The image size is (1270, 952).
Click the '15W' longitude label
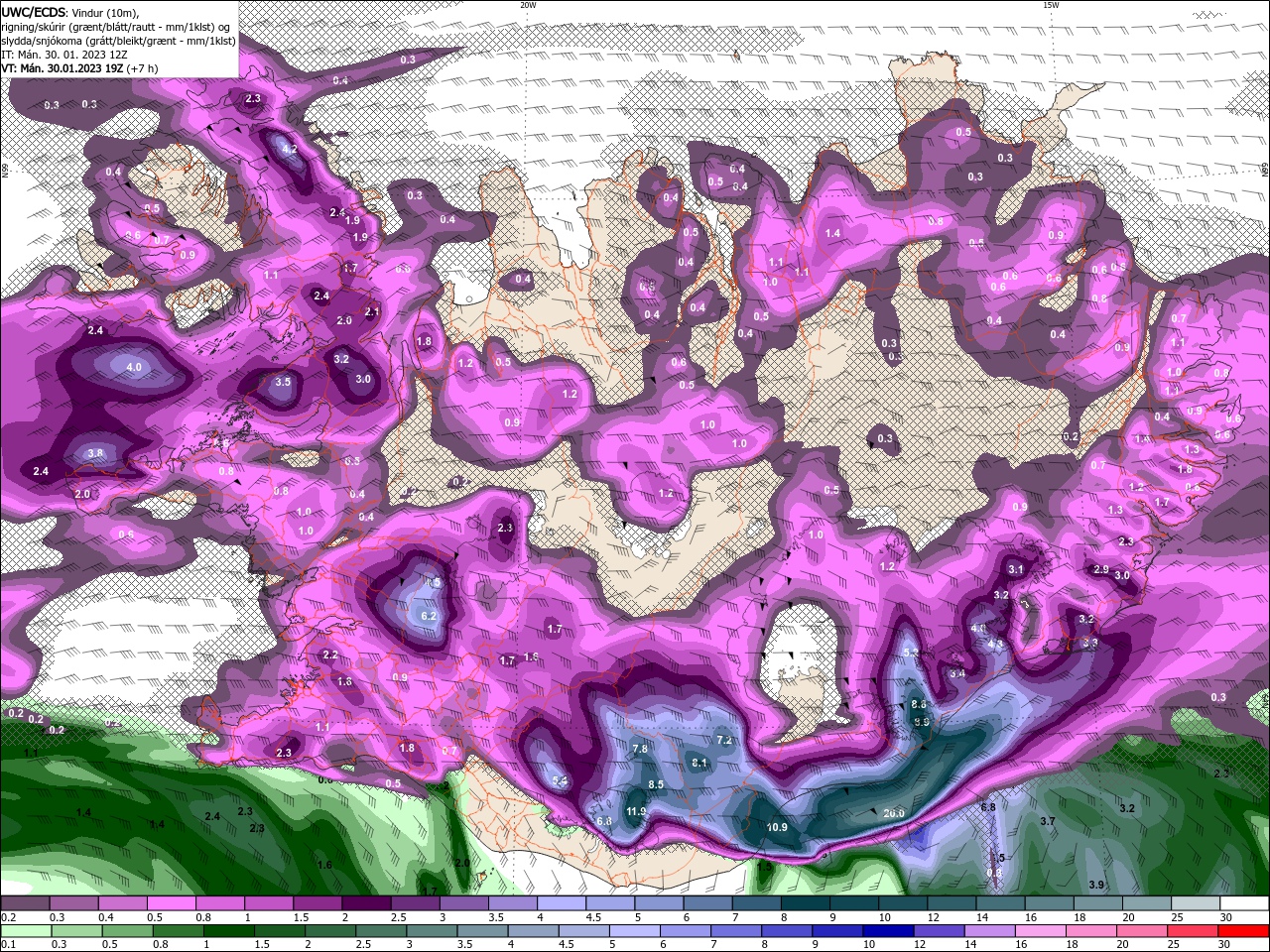click(1051, 5)
